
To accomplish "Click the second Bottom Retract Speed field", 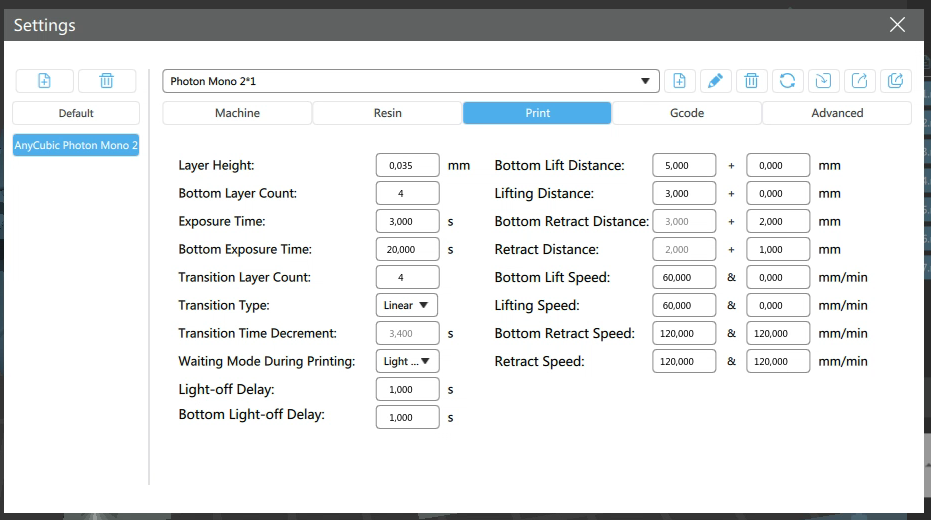I will (778, 333).
